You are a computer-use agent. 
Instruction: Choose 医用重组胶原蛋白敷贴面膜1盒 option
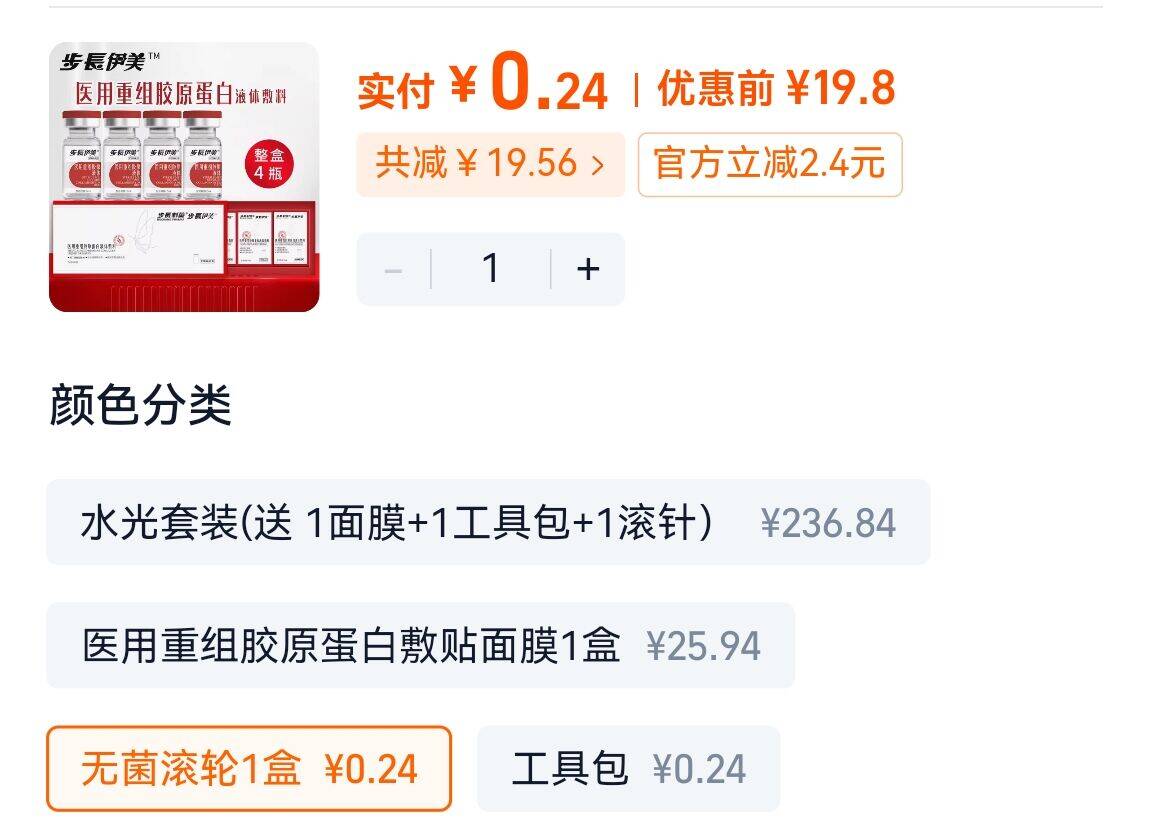(420, 646)
